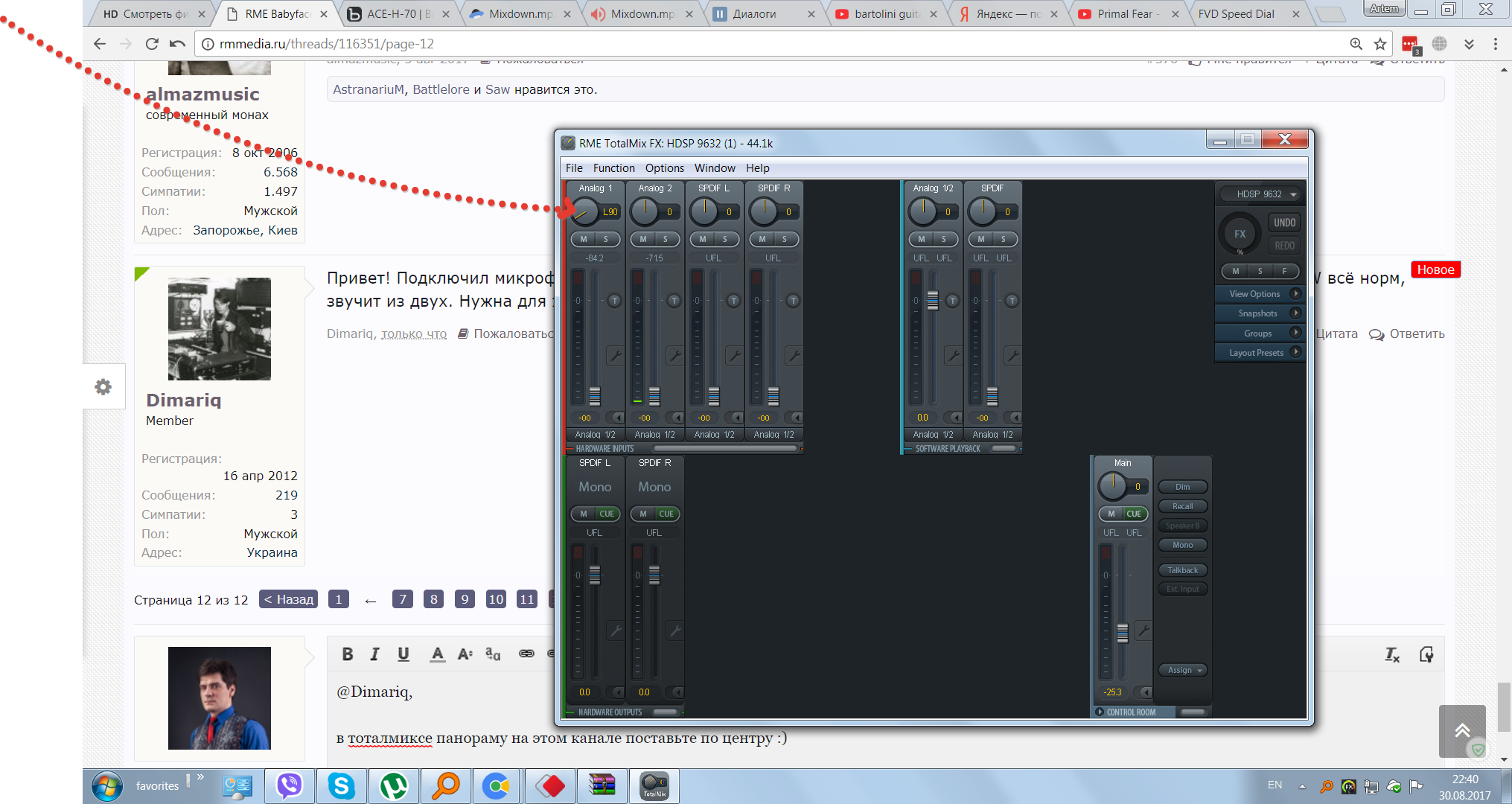The image size is (1512, 804).
Task: Toggle CUE on SPDIF L hardware output
Action: 607,514
